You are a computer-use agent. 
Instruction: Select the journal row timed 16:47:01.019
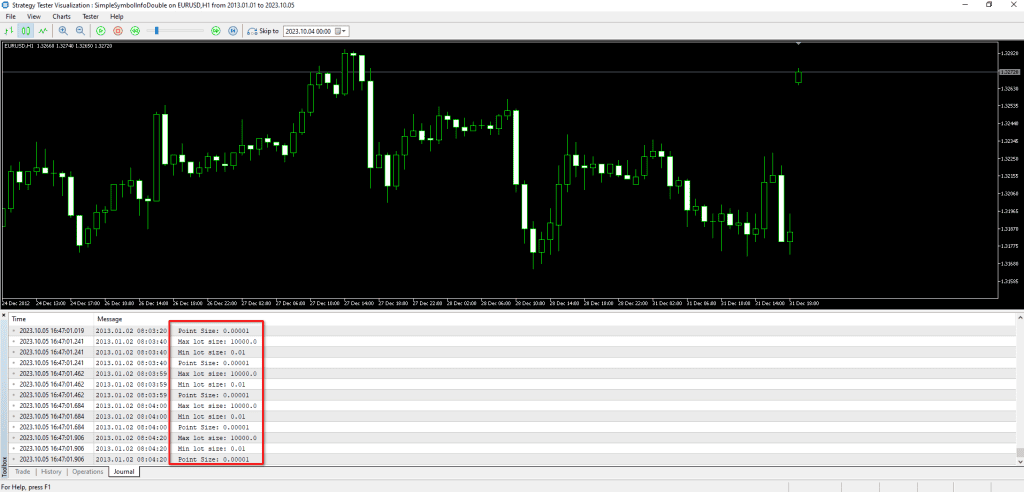tap(512, 331)
